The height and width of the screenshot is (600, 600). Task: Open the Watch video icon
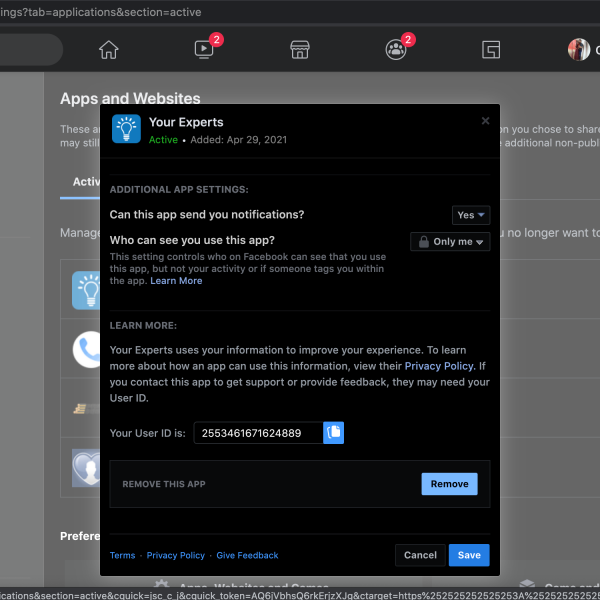(204, 50)
